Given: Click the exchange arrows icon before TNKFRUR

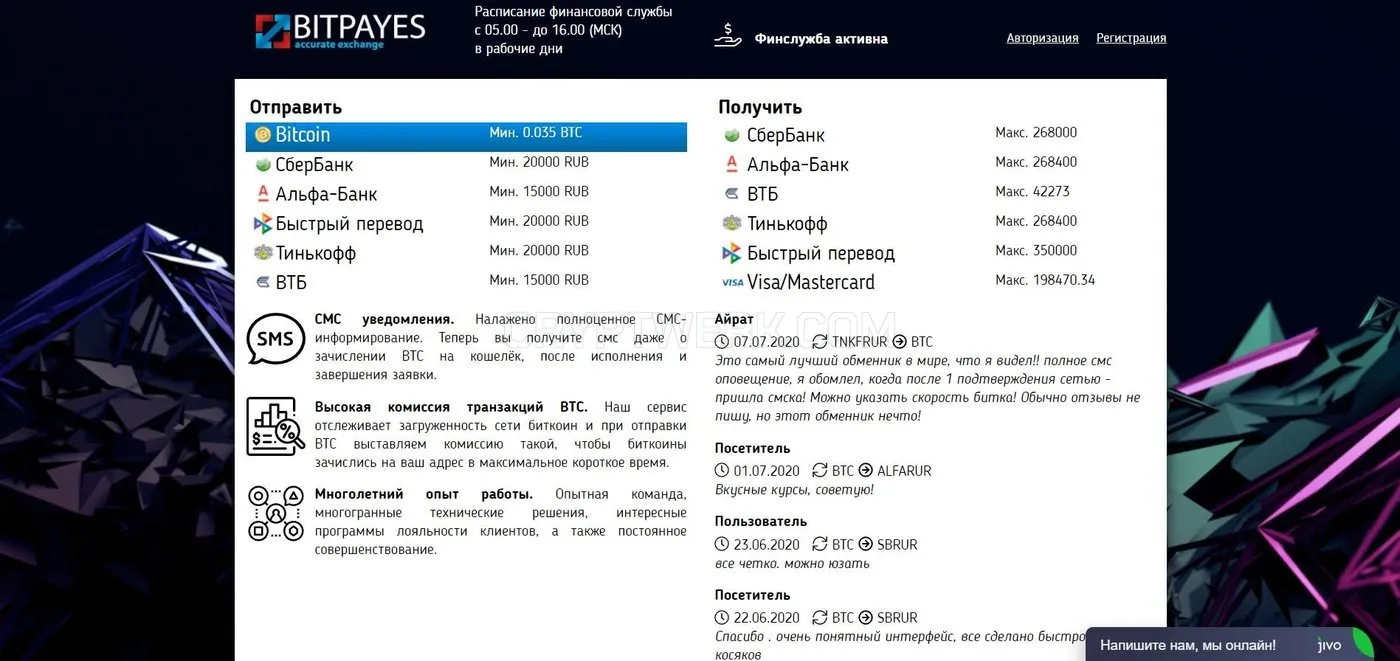Looking at the screenshot, I should coord(820,342).
